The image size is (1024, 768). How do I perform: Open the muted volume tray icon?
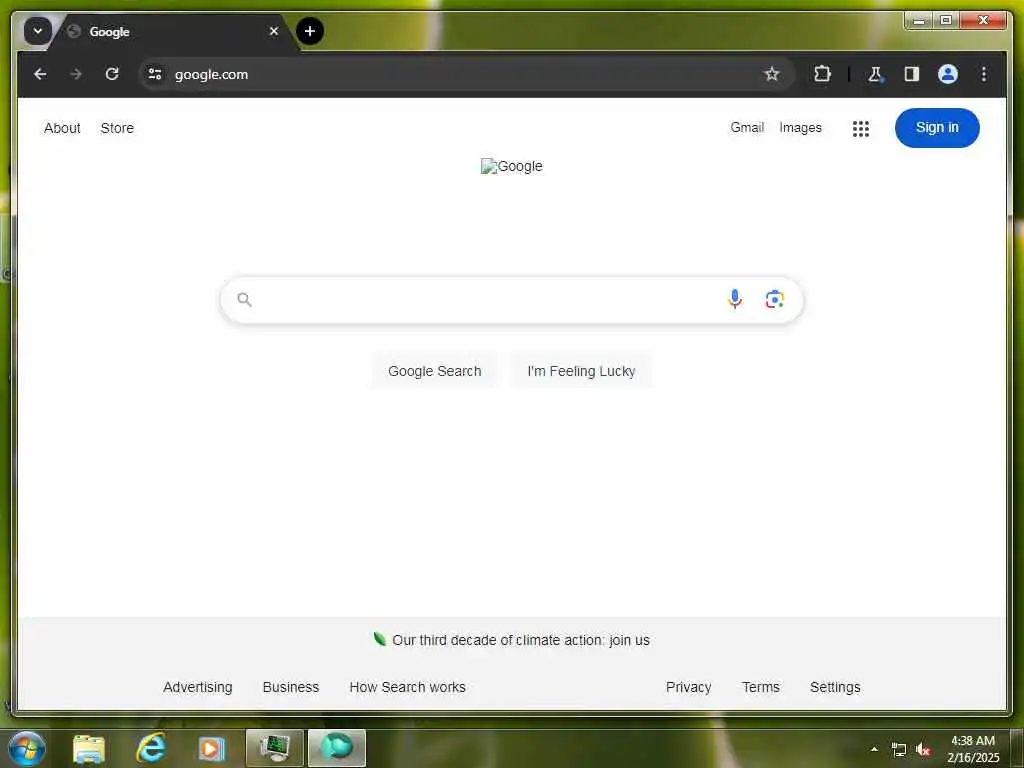(x=923, y=750)
